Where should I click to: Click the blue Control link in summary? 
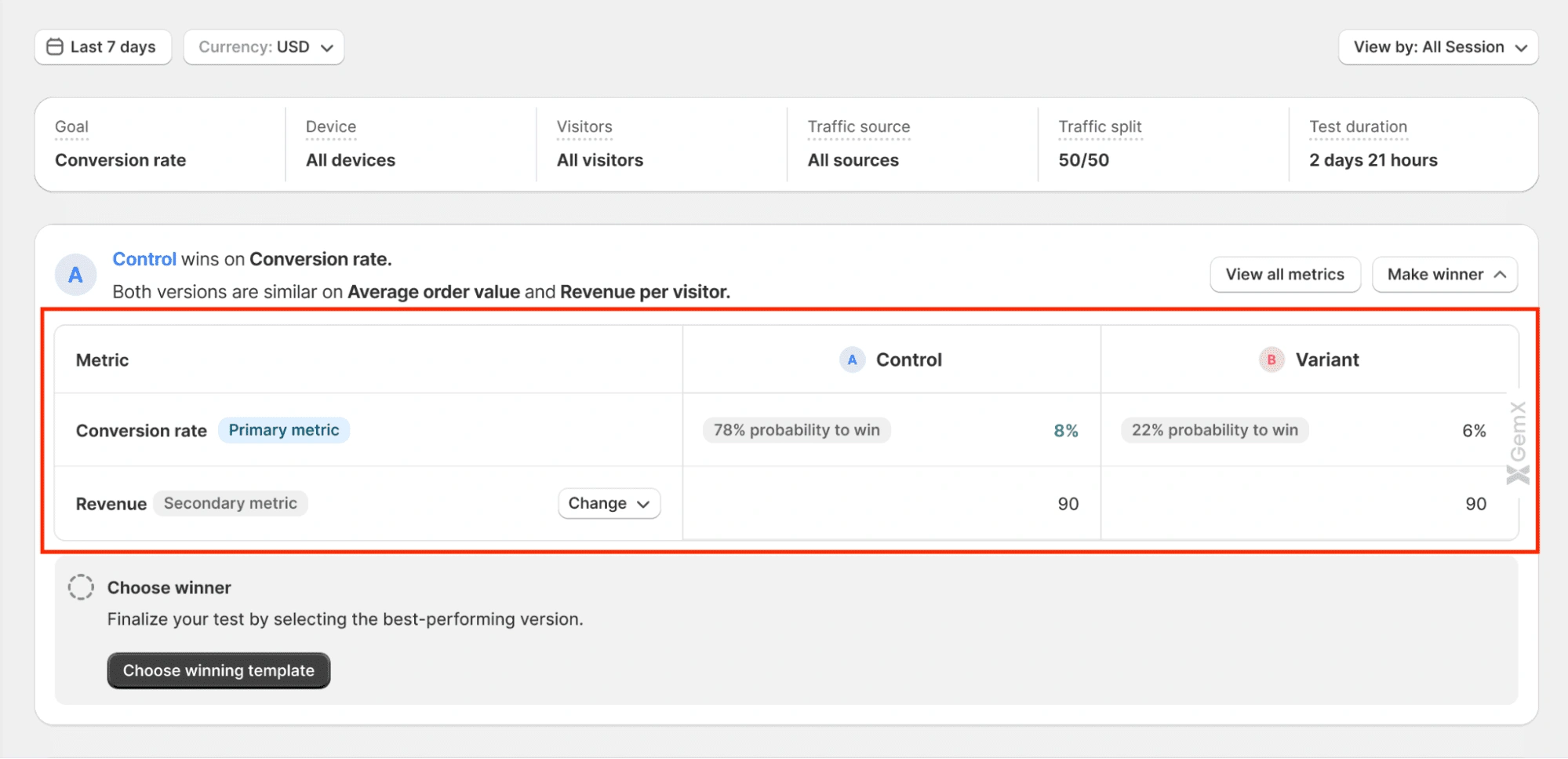pos(144,259)
